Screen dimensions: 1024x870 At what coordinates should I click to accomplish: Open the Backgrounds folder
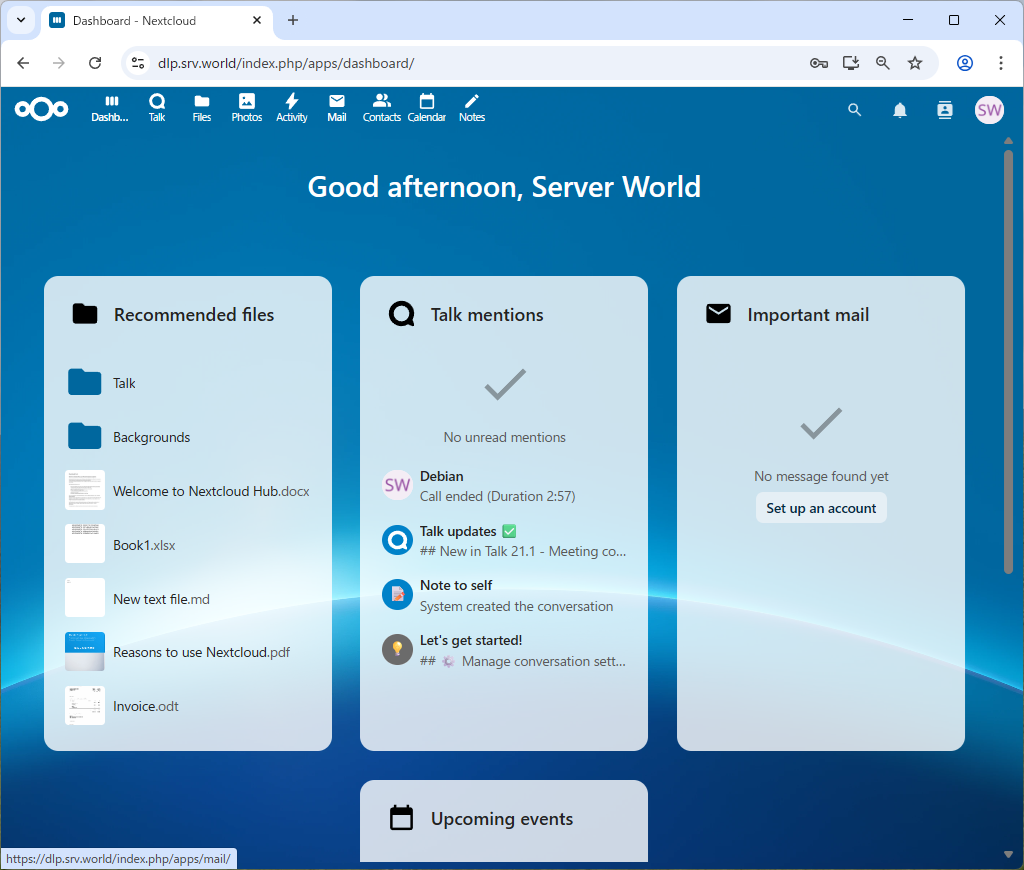point(151,437)
